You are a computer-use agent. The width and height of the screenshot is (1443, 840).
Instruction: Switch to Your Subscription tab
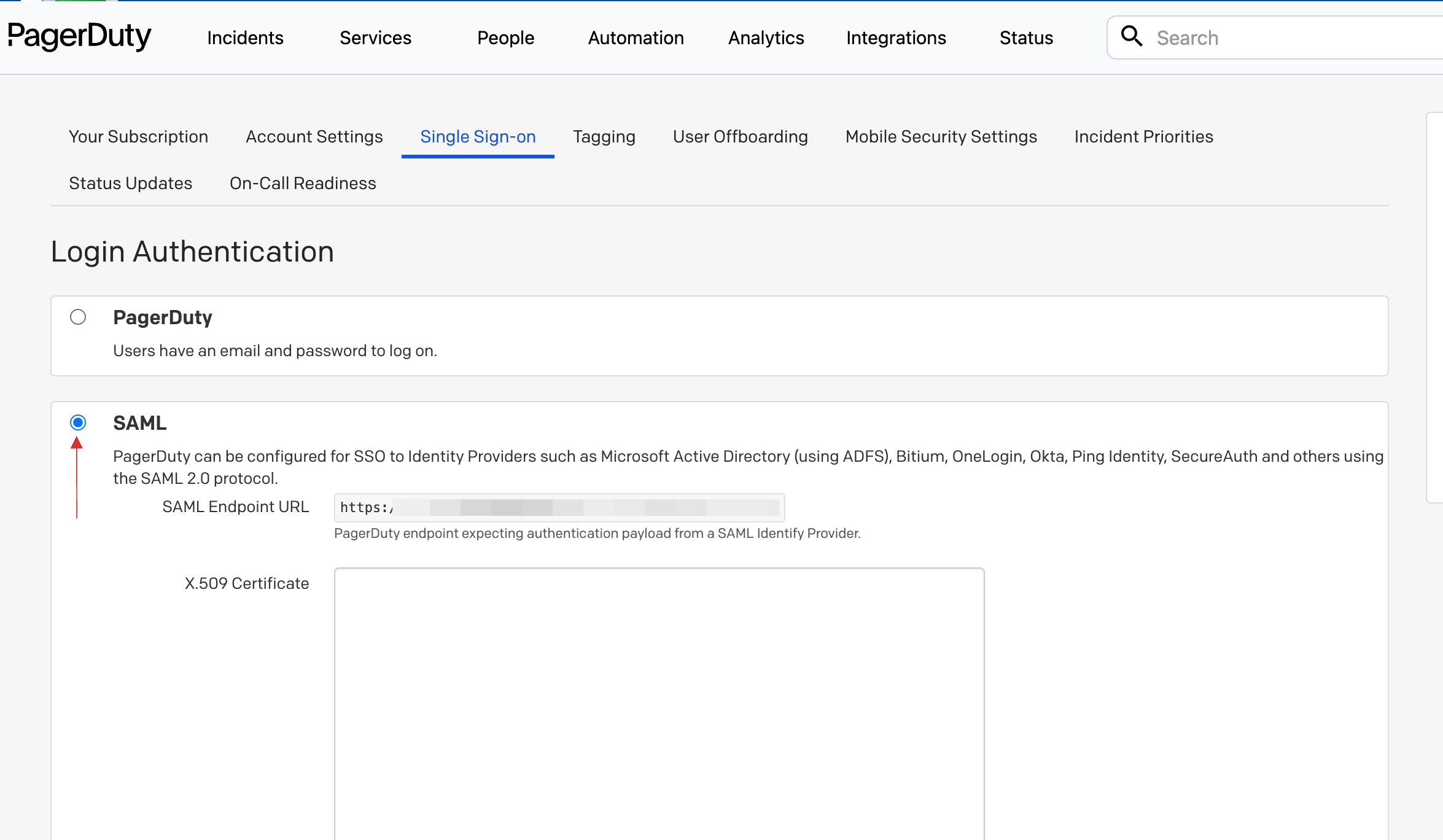click(x=138, y=136)
